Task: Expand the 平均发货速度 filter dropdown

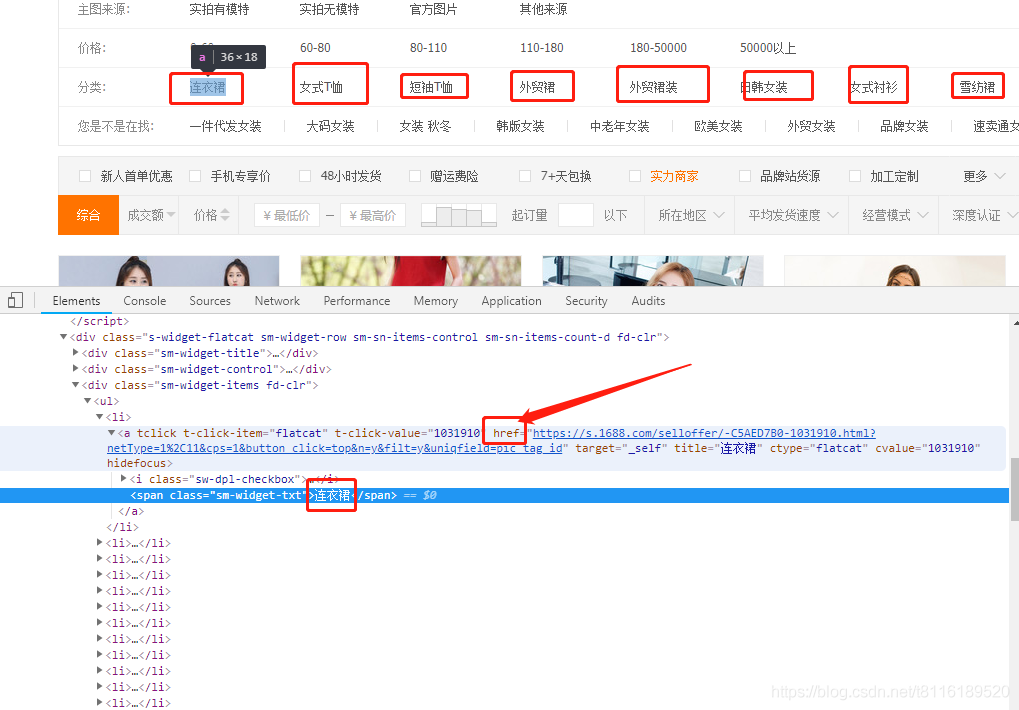Action: 791,214
